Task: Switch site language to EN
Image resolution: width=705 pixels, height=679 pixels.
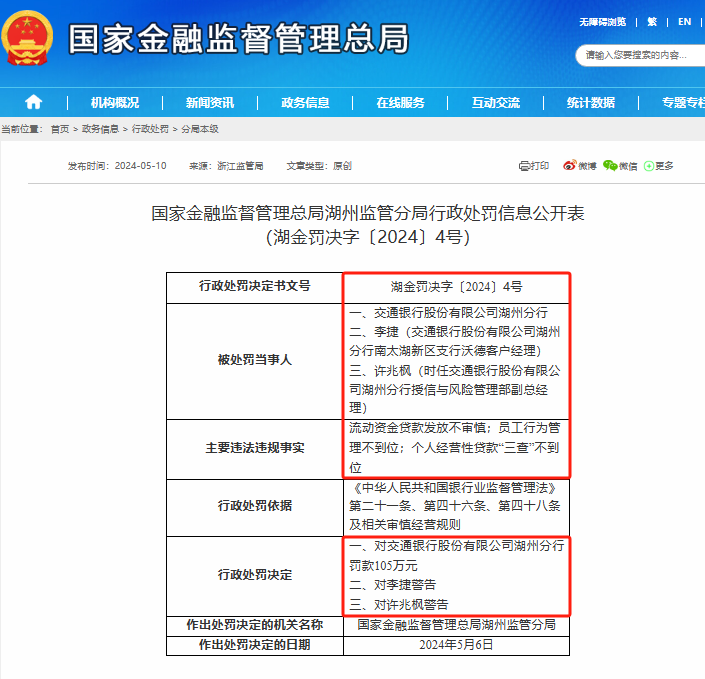Action: [685, 21]
